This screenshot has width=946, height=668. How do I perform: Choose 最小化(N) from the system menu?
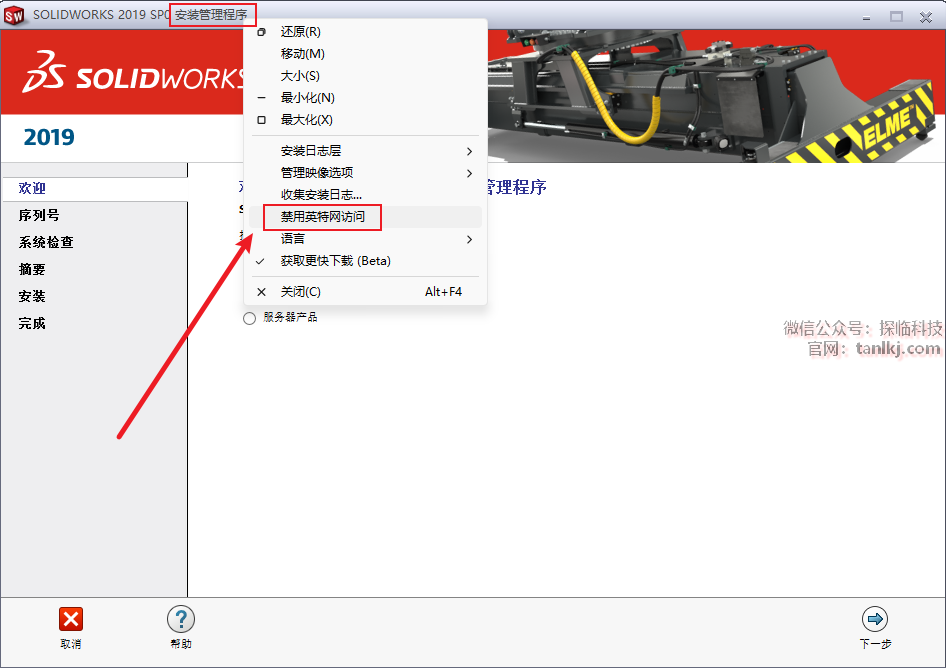364,98
